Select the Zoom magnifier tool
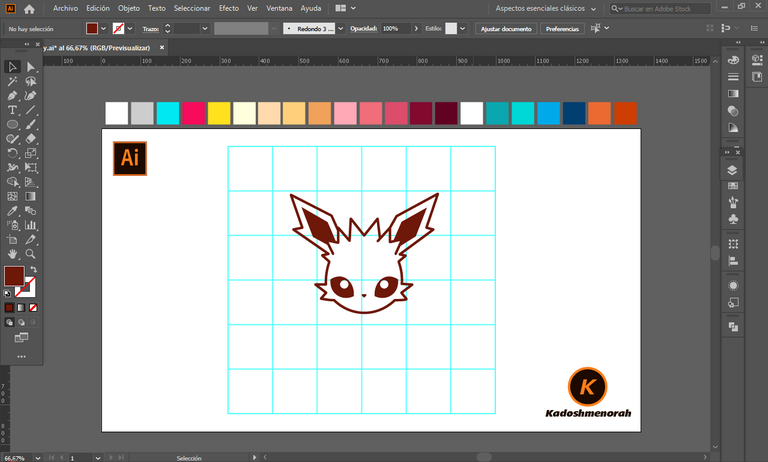This screenshot has width=768, height=462. click(x=30, y=254)
